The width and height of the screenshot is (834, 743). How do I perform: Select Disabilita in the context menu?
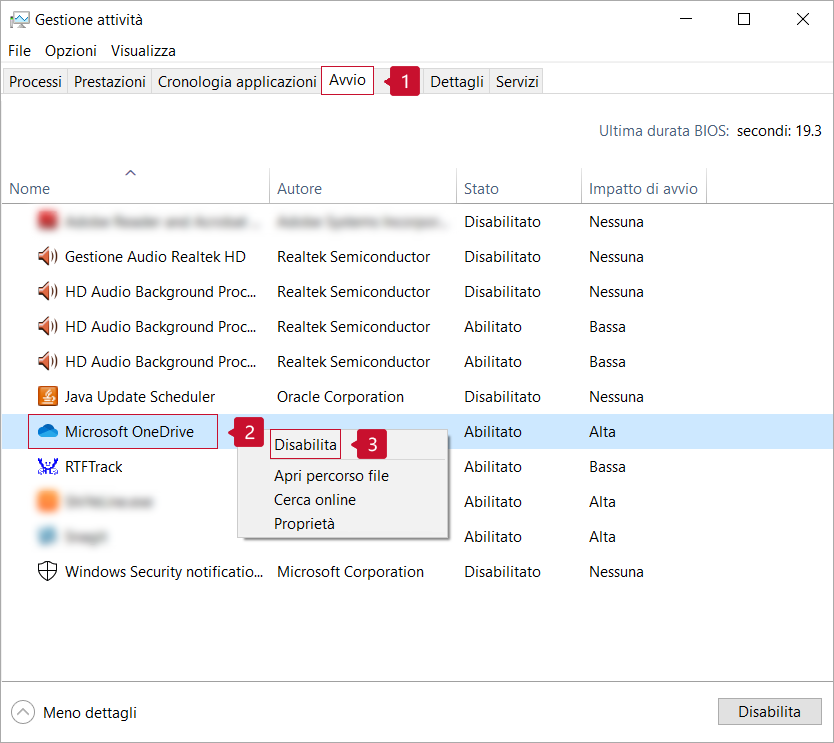pyautogui.click(x=305, y=445)
